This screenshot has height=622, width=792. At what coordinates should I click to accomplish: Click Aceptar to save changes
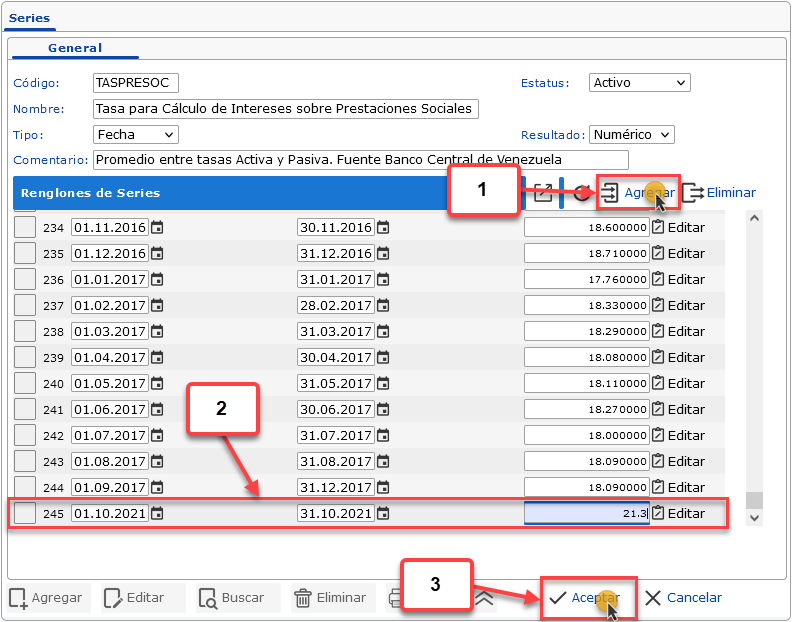pyautogui.click(x=584, y=598)
